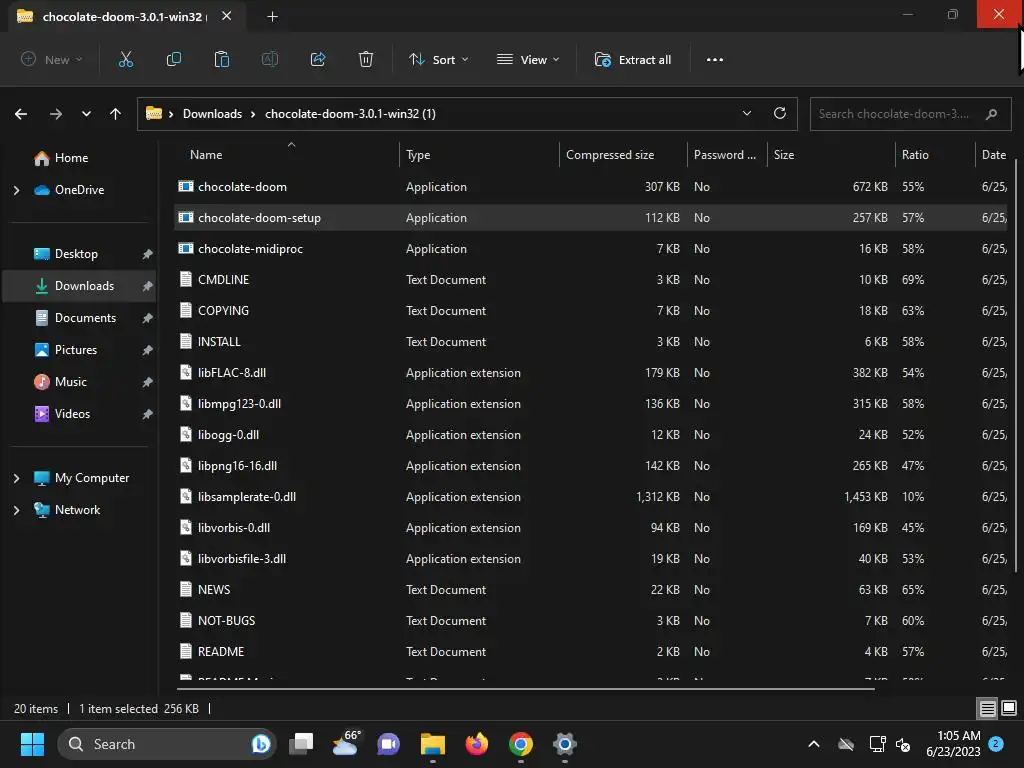Click Downloads in the address breadcrumb
Viewport: 1024px width, 768px height.
point(212,114)
